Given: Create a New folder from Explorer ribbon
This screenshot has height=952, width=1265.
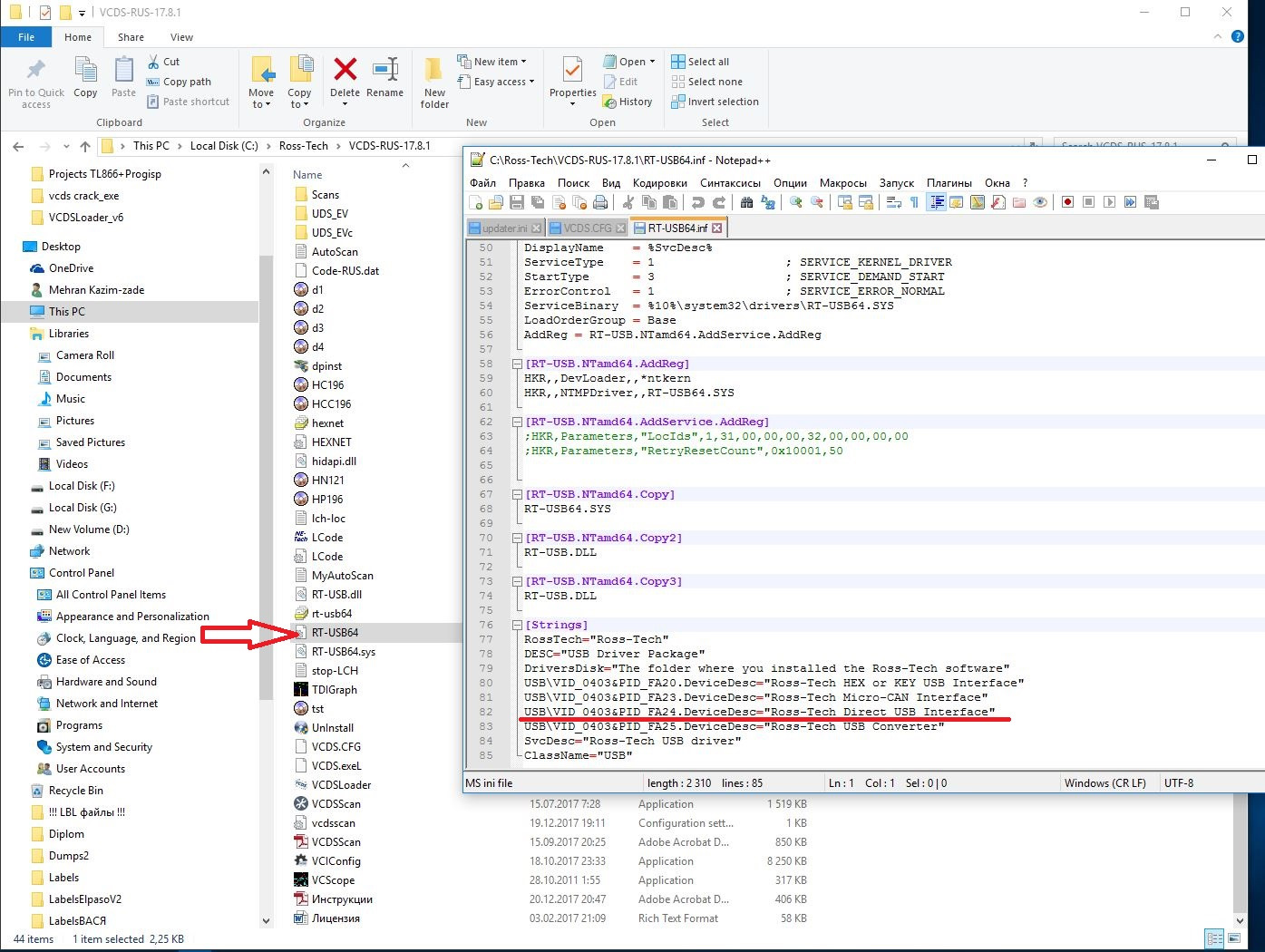Looking at the screenshot, I should (434, 83).
